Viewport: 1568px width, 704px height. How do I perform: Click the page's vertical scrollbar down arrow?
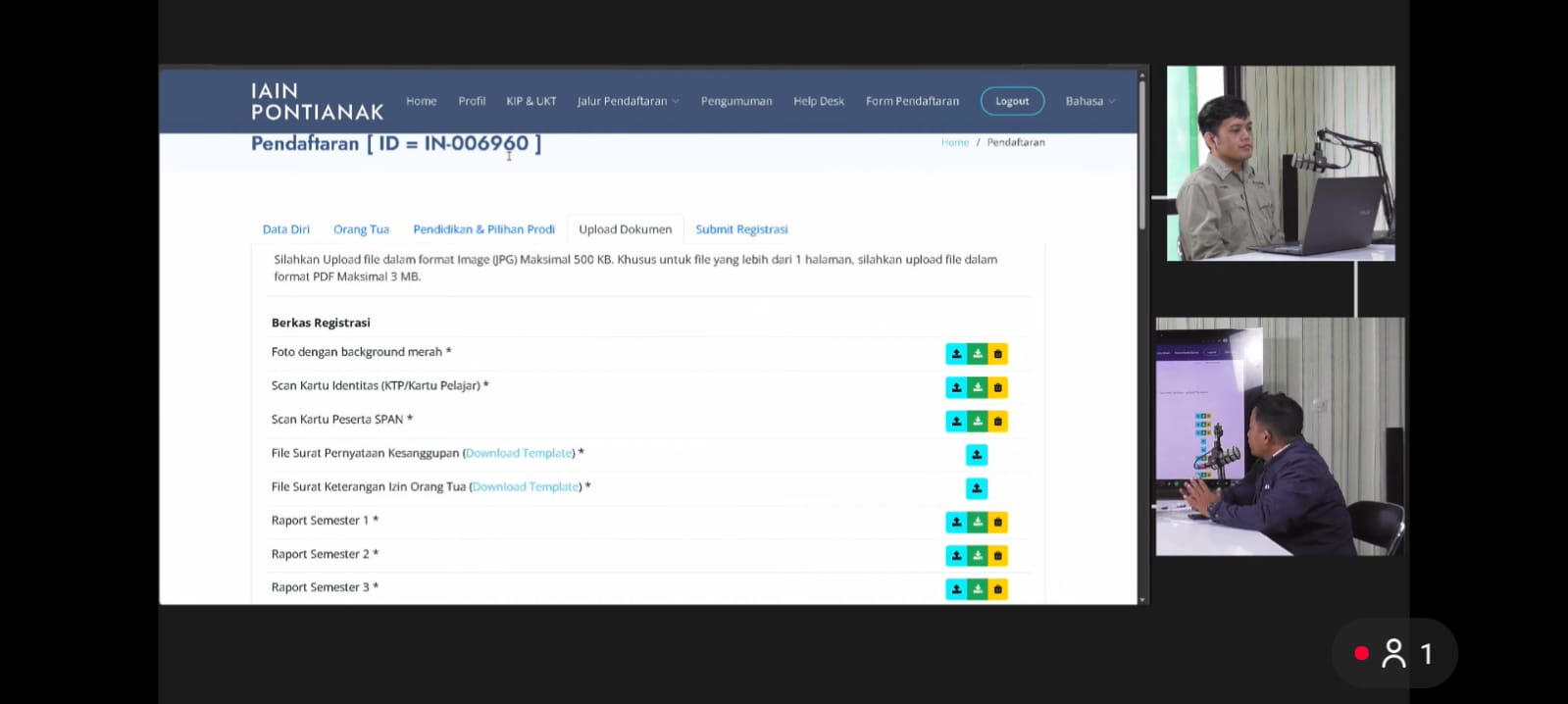pyautogui.click(x=1141, y=598)
